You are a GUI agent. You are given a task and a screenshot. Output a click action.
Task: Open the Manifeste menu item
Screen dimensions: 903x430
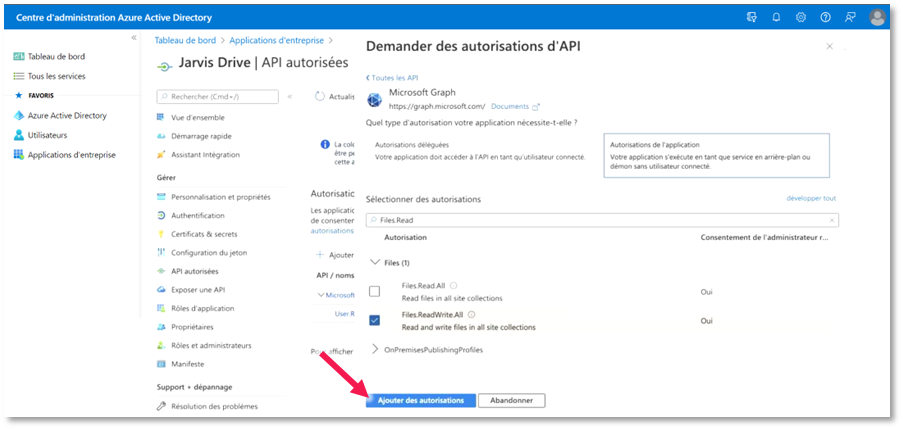click(187, 364)
